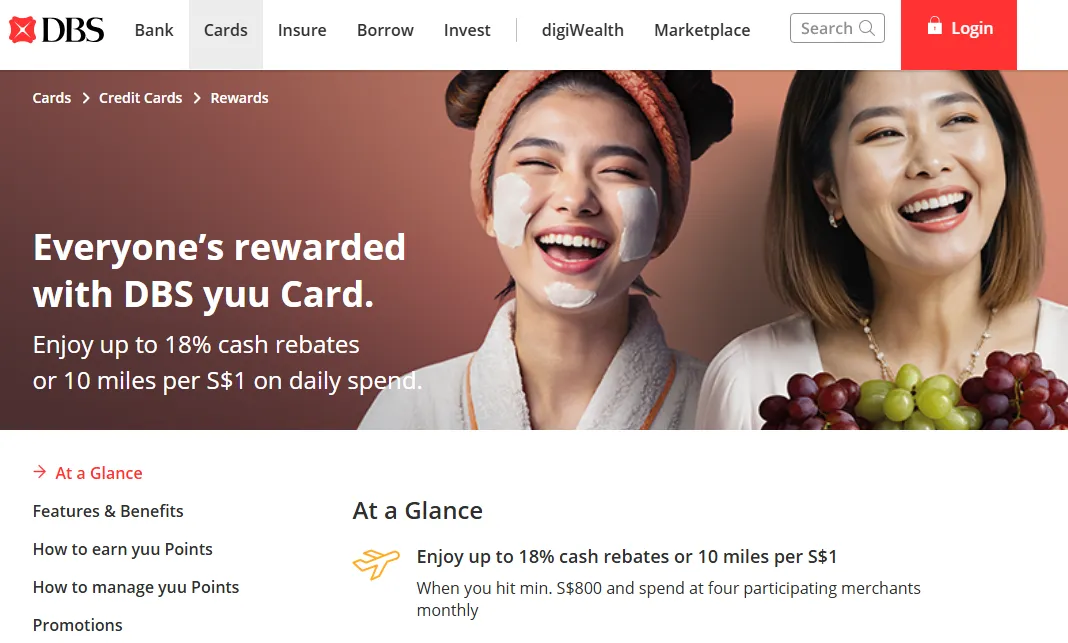Click chevron before Rewards breadcrumb
This screenshot has height=643, width=1068.
pyautogui.click(x=197, y=98)
